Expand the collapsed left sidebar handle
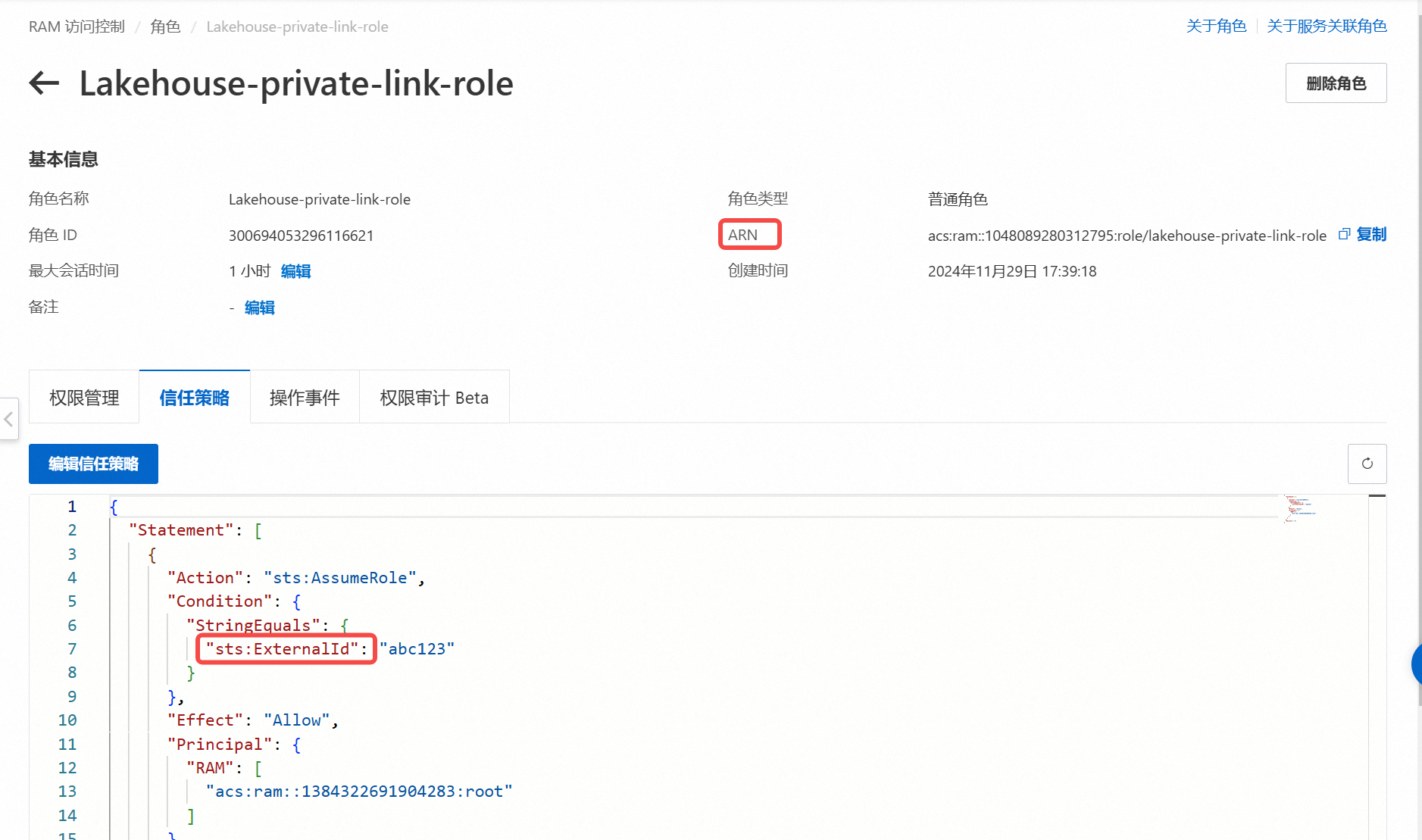The width and height of the screenshot is (1422, 840). coord(8,419)
